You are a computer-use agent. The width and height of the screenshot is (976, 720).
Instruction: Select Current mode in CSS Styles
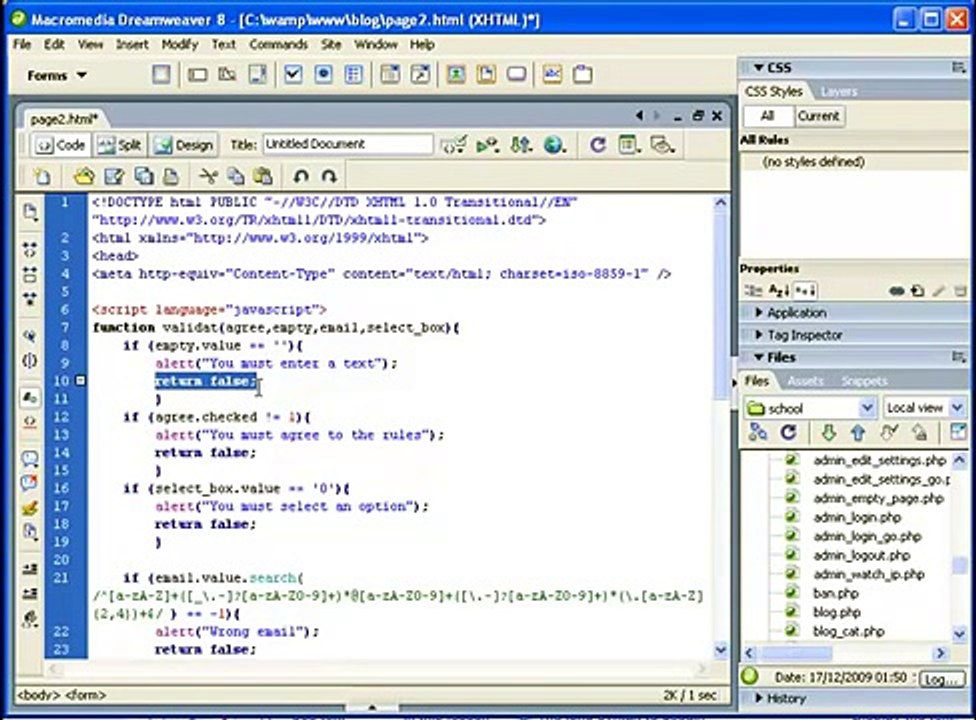coord(819,116)
